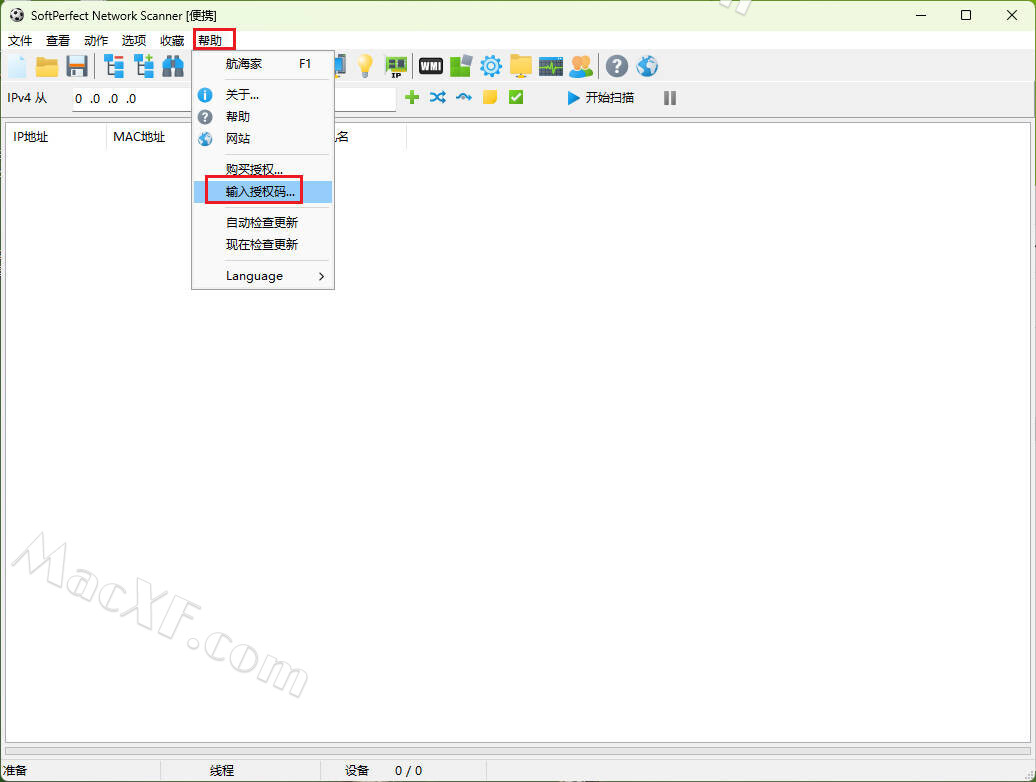Viewport: 1036px width, 782px height.
Task: Sort by the IP地址 column header
Action: 56,137
